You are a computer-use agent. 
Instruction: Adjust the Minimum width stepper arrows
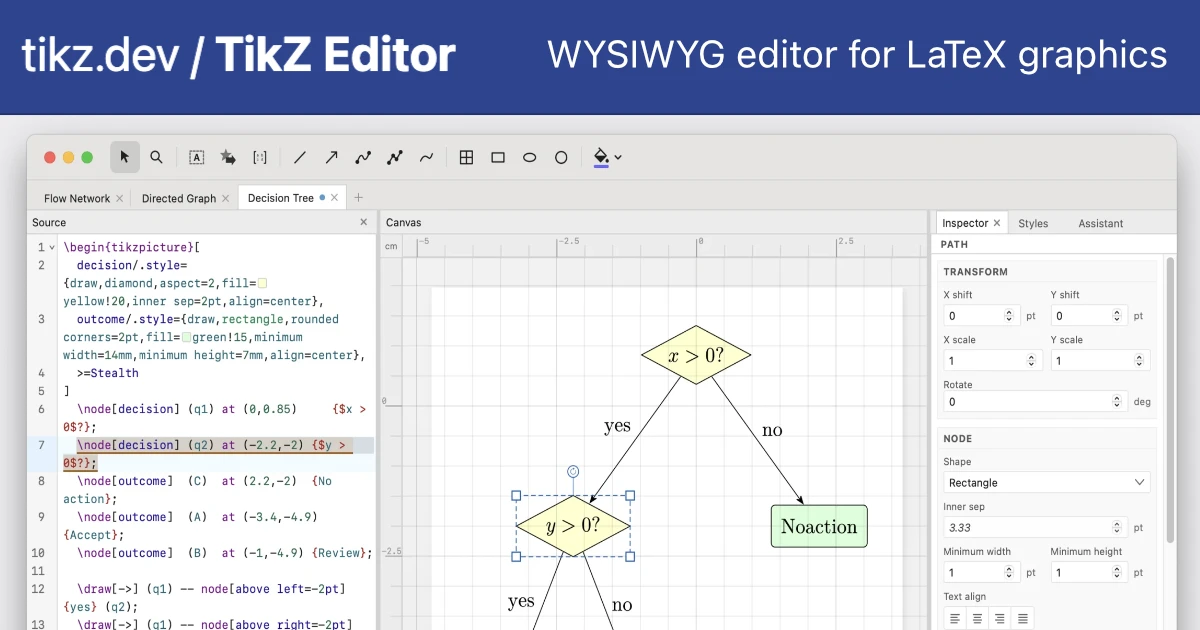[1010, 572]
